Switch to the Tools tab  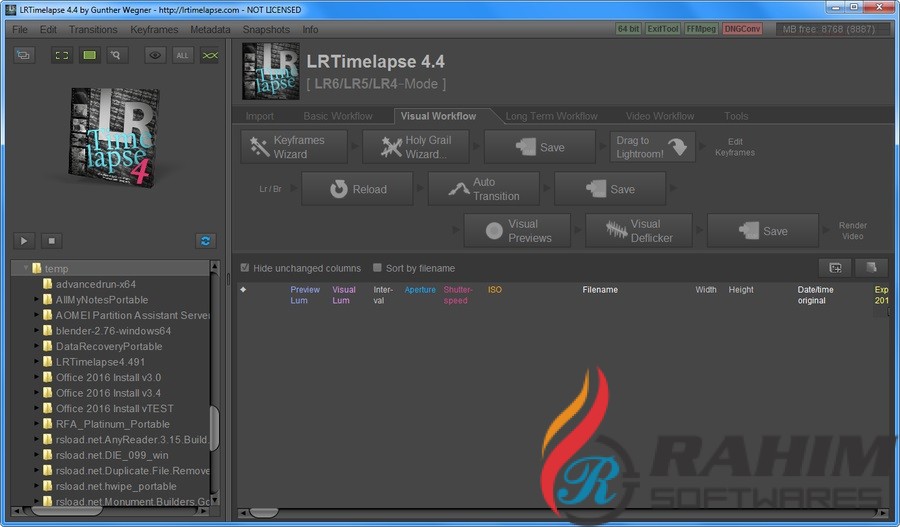point(736,116)
